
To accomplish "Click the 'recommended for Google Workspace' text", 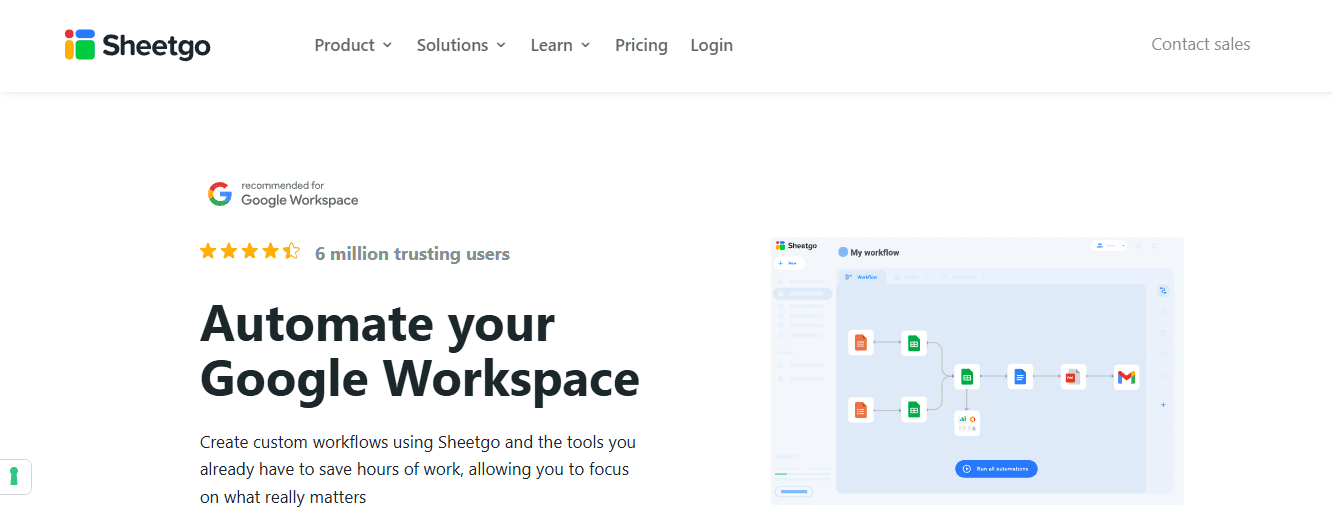I will pyautogui.click(x=299, y=194).
